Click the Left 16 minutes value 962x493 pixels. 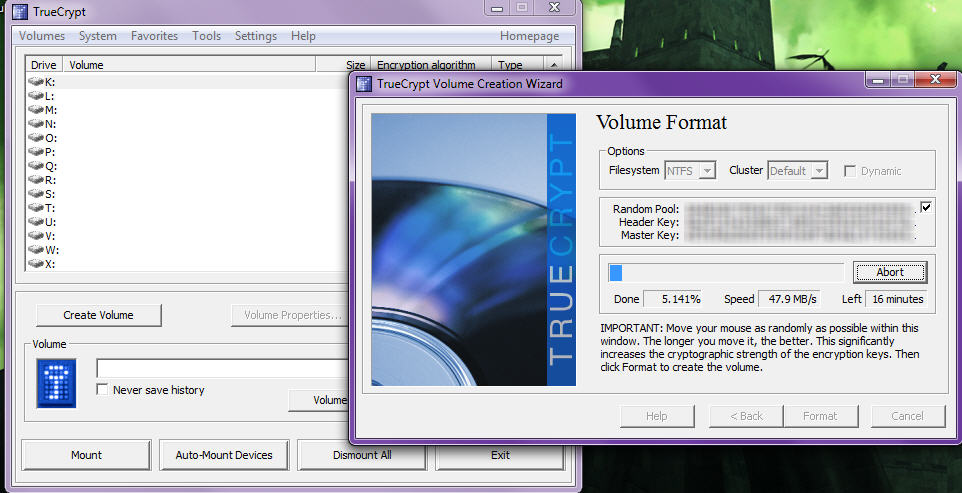tap(896, 299)
